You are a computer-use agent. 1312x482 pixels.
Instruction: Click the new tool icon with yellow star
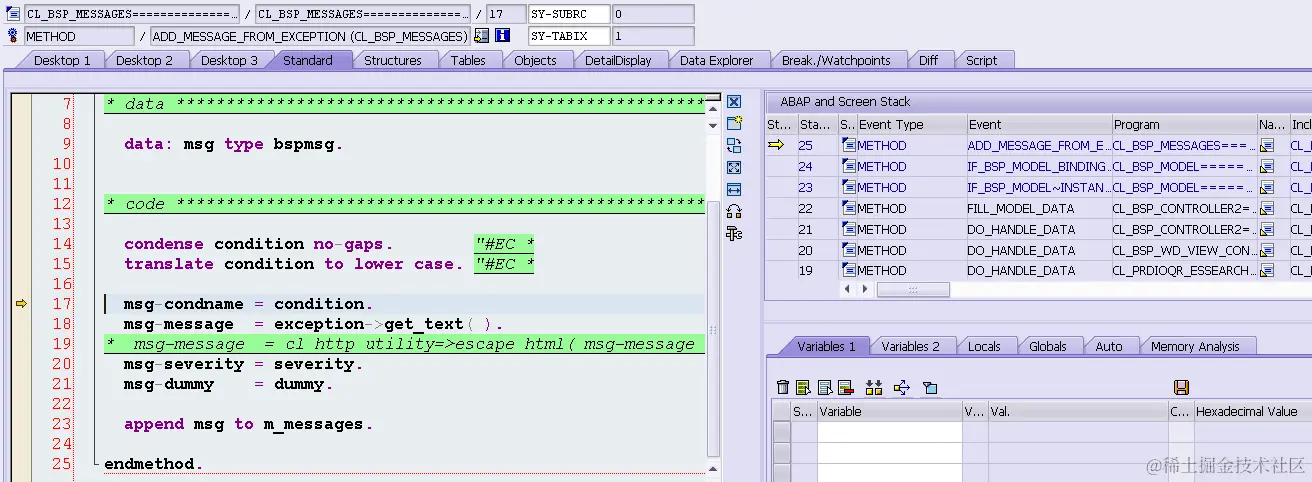coord(733,124)
